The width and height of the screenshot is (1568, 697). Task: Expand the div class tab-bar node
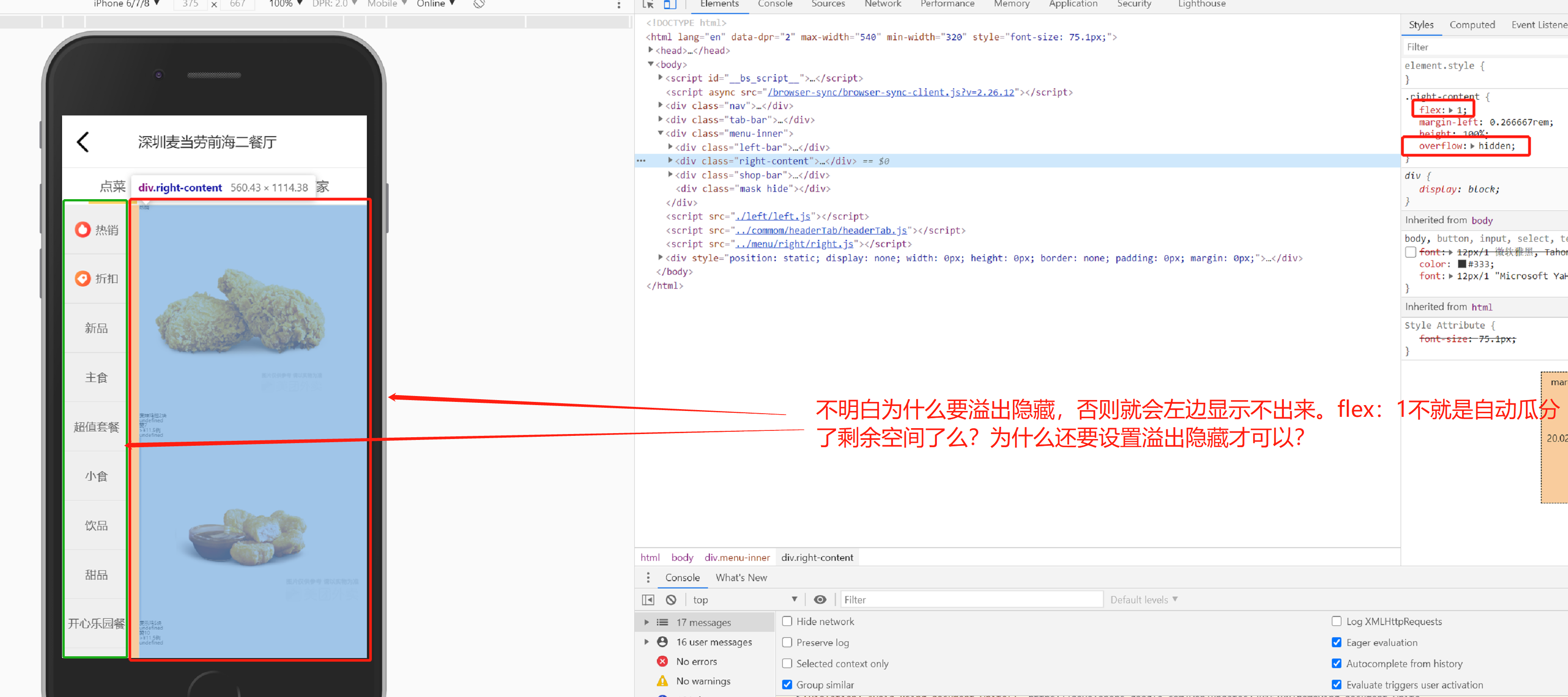(660, 119)
